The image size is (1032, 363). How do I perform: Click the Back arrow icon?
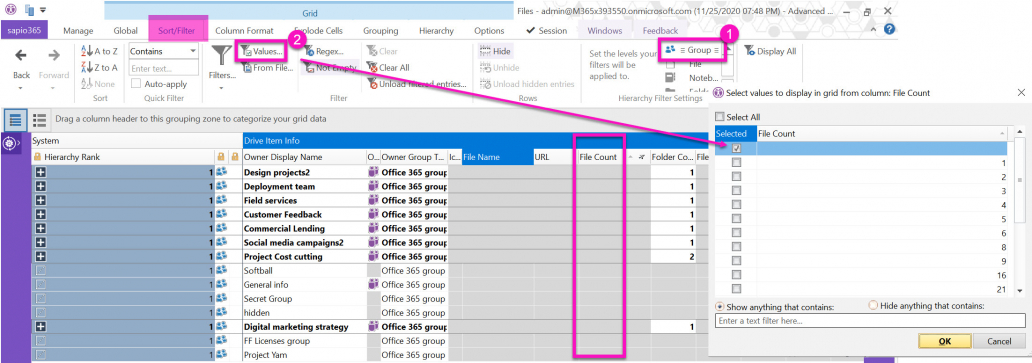point(21,56)
